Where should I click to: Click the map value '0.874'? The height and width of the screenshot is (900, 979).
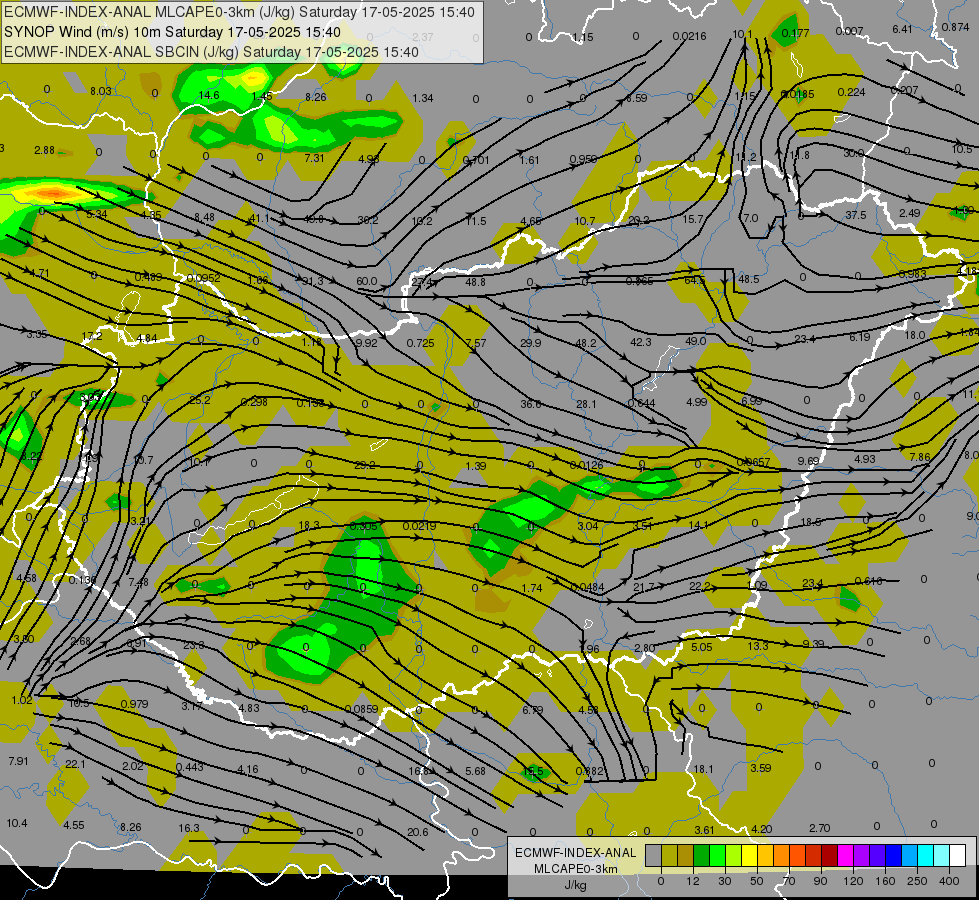(955, 27)
